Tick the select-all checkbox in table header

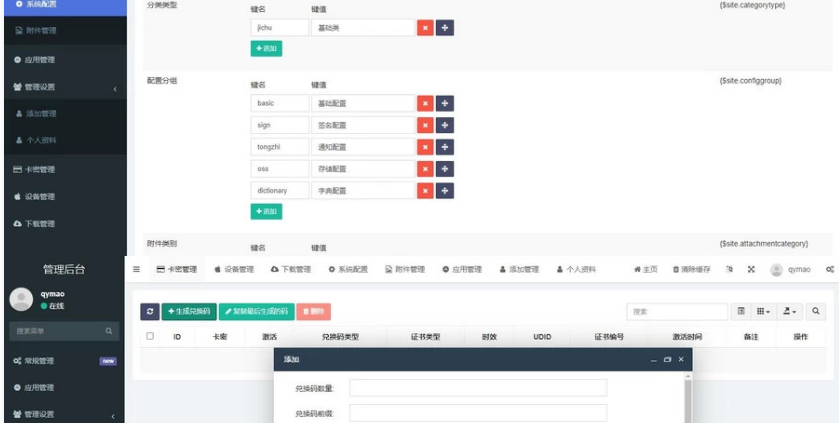[150, 337]
